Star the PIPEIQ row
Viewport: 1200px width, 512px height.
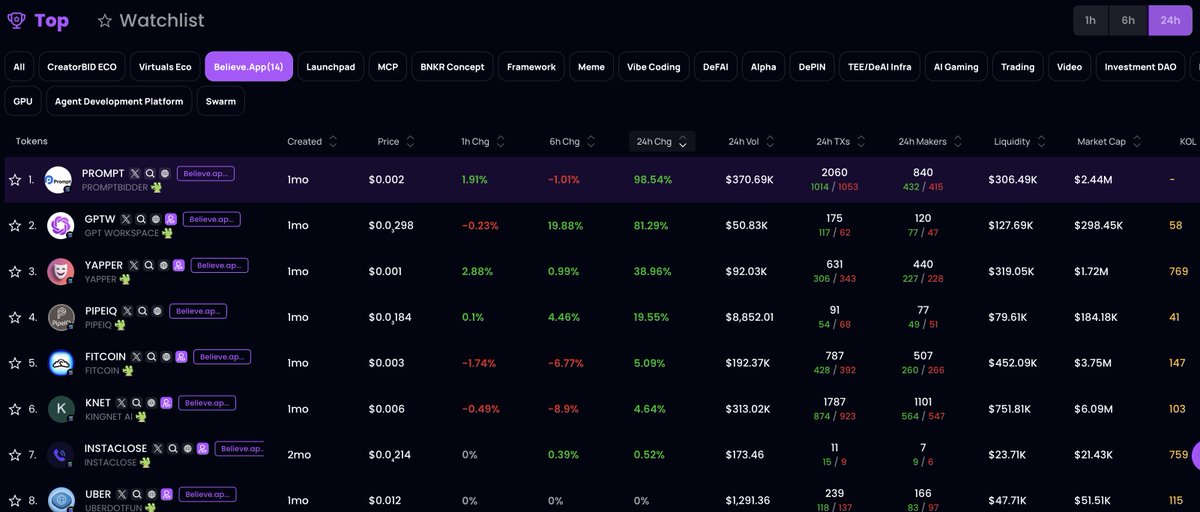tap(15, 317)
